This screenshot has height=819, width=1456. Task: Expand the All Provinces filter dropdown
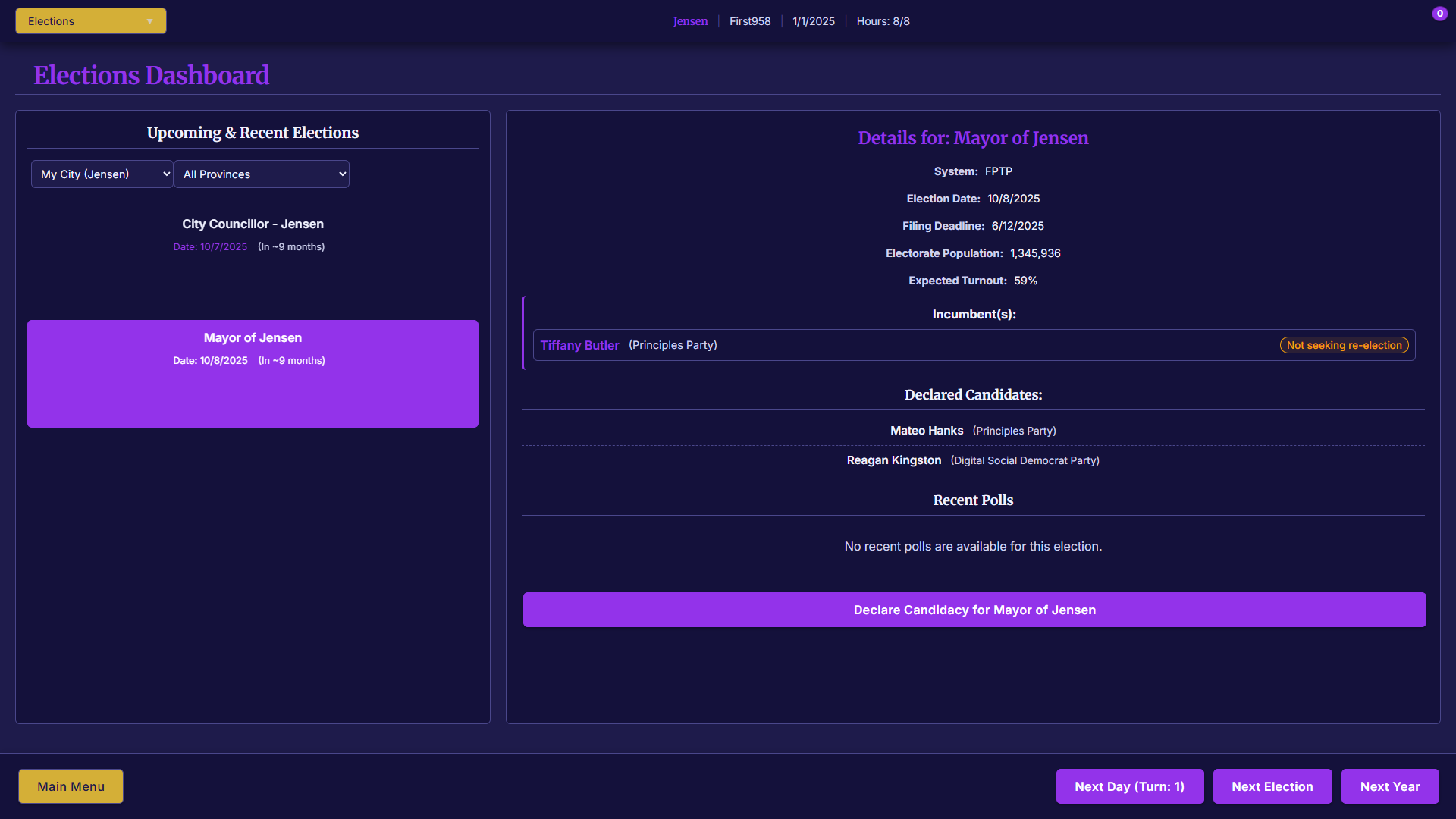pyautogui.click(x=262, y=174)
